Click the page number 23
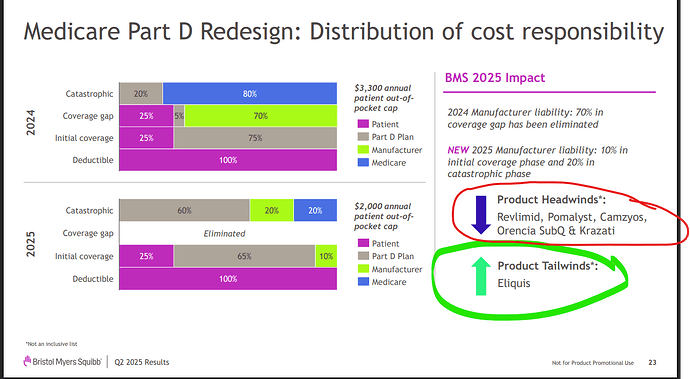 (652, 362)
